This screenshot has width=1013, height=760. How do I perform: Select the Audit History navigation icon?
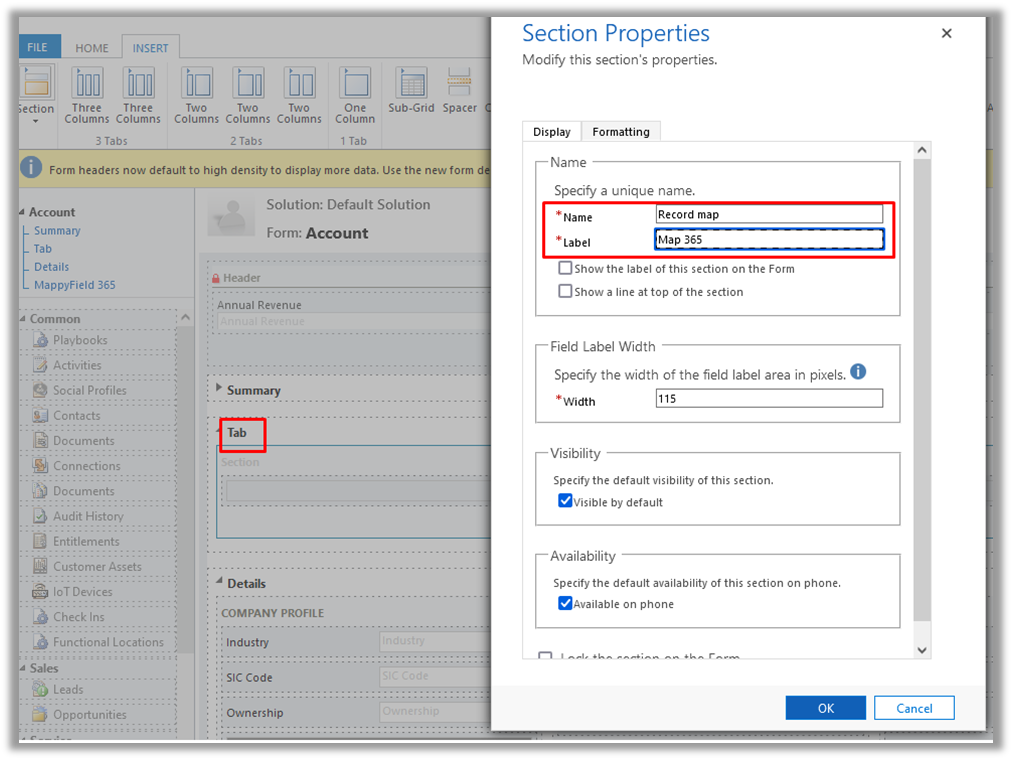pos(40,516)
